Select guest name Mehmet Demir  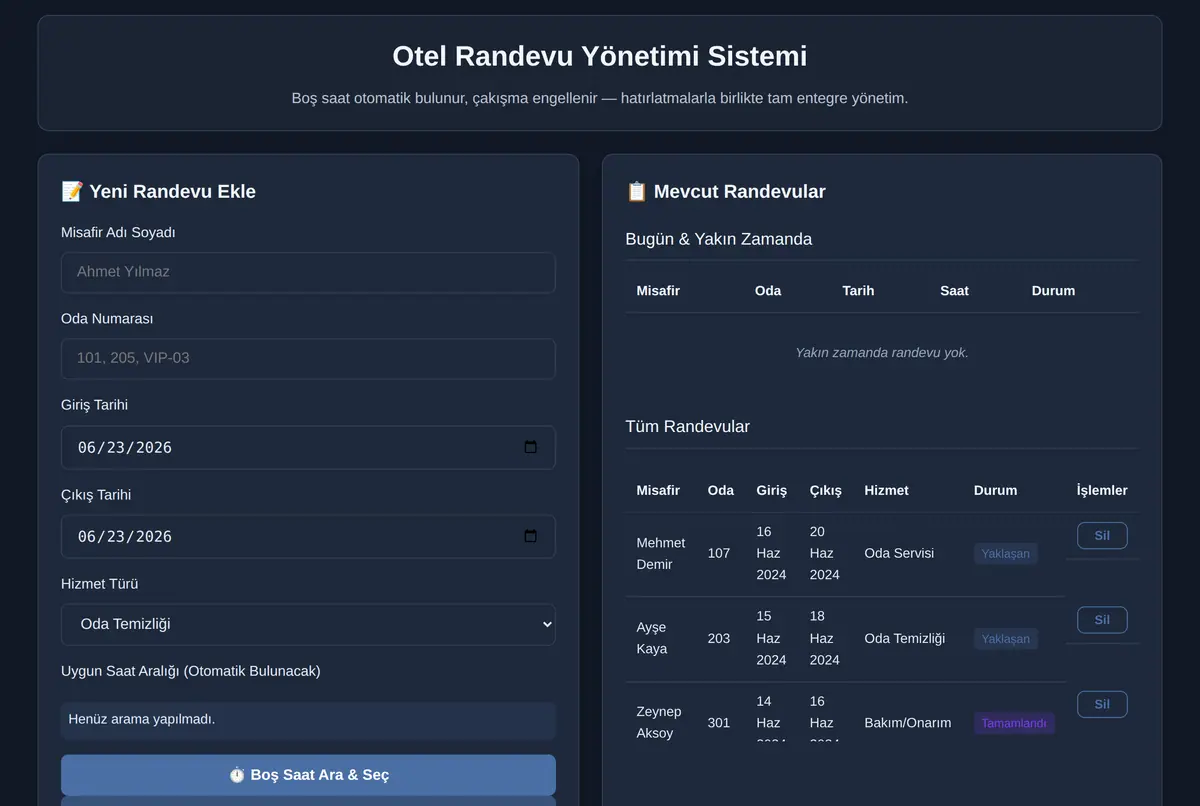pyautogui.click(x=661, y=553)
